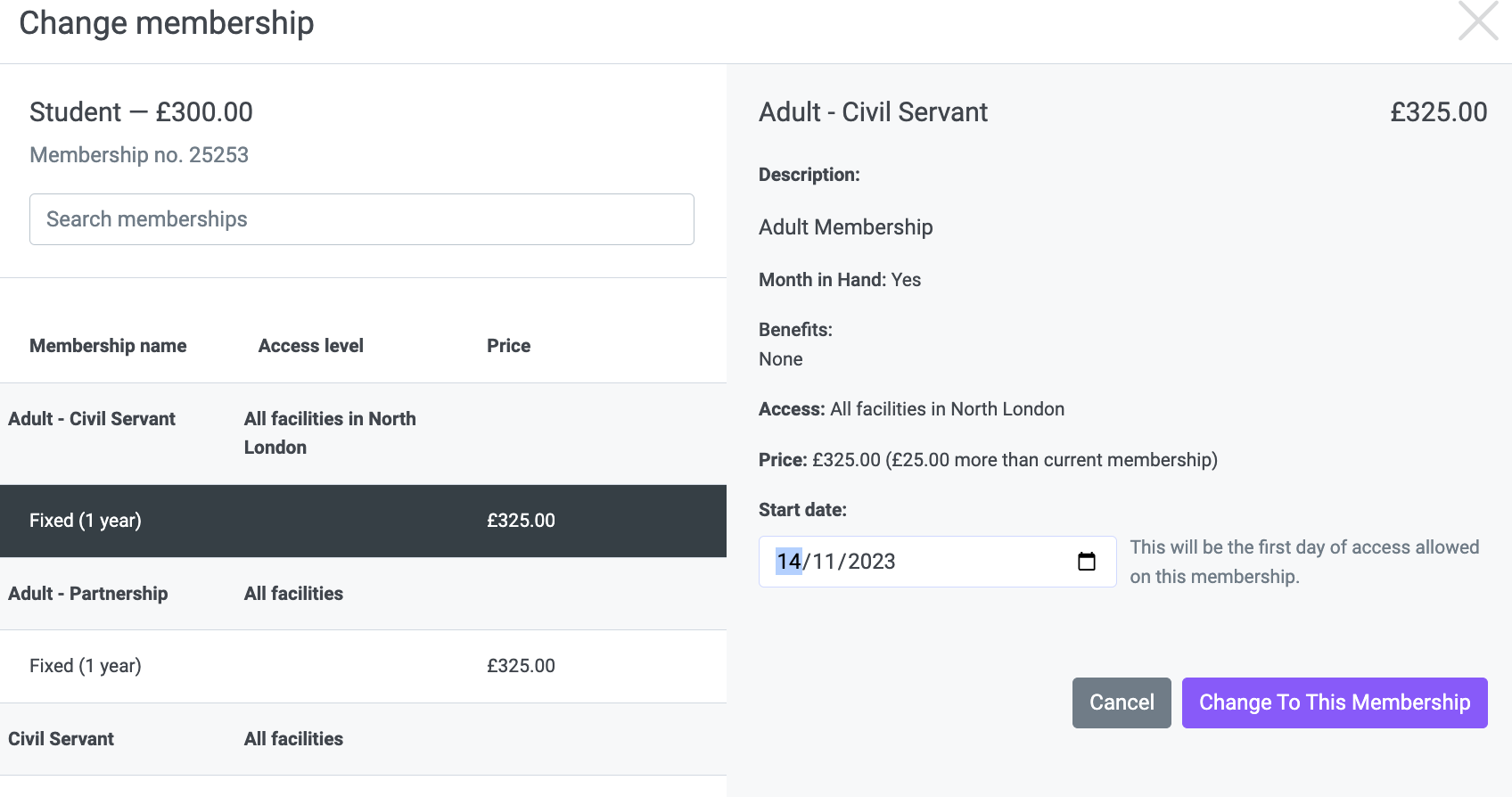Screen dimensions: 1512x797
Task: Click Change To This Membership button
Action: [x=1335, y=703]
